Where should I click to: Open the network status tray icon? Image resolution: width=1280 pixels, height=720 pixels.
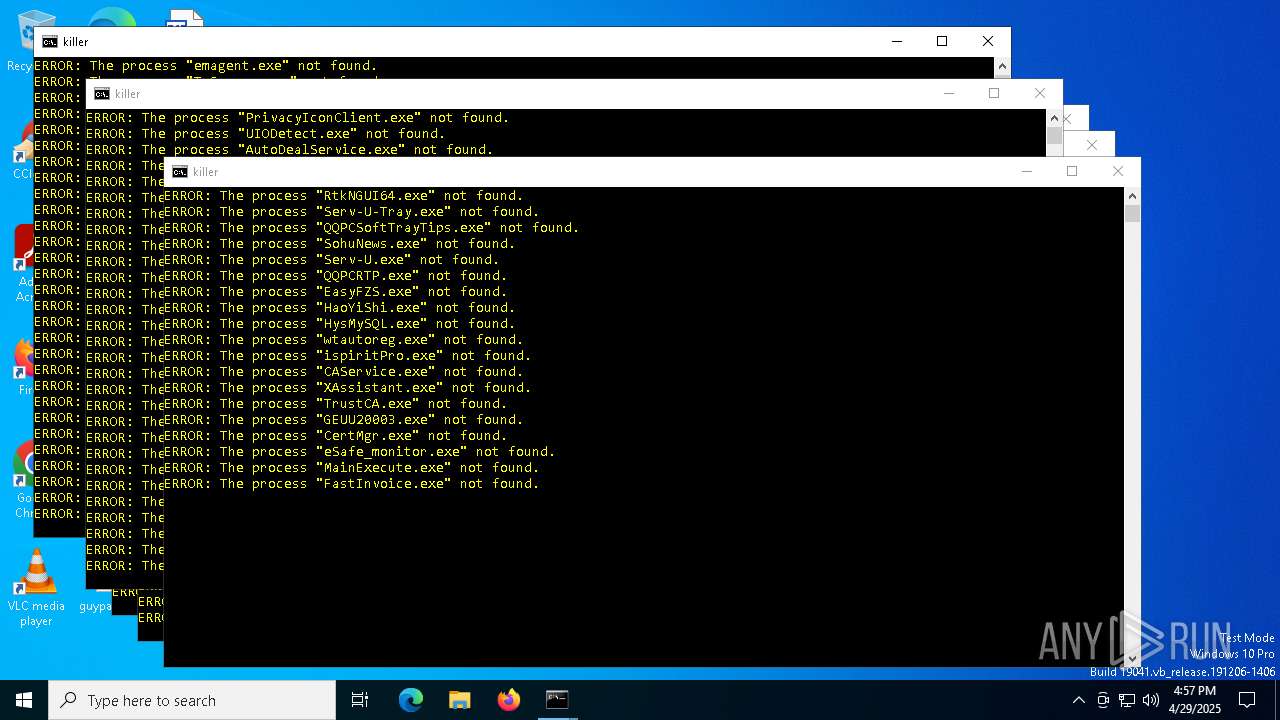pyautogui.click(x=1127, y=700)
